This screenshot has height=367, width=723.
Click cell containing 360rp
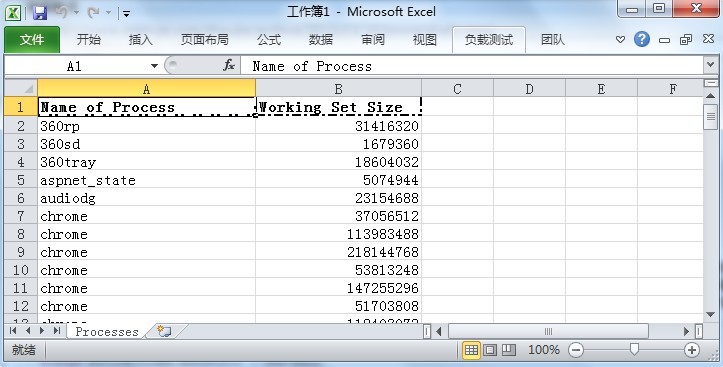point(147,126)
